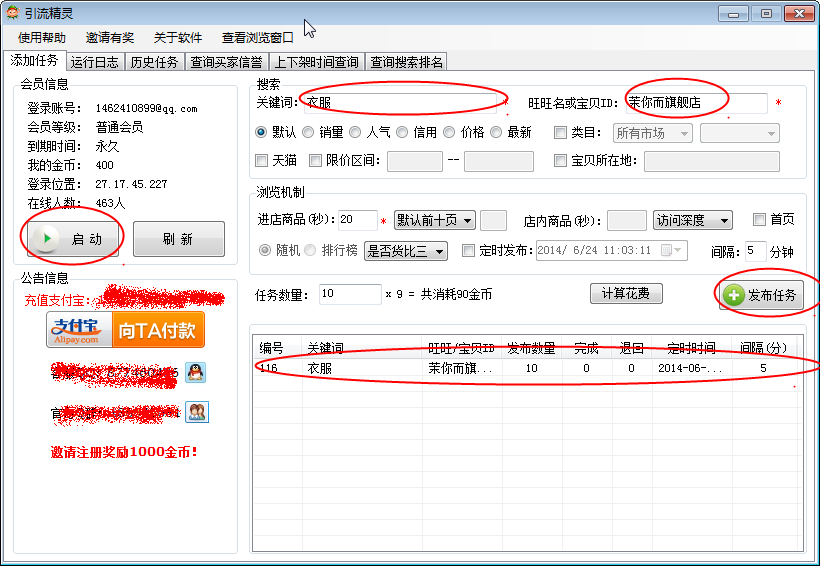Choose the 价格 sort radio button
820x566 pixels.
(449, 132)
